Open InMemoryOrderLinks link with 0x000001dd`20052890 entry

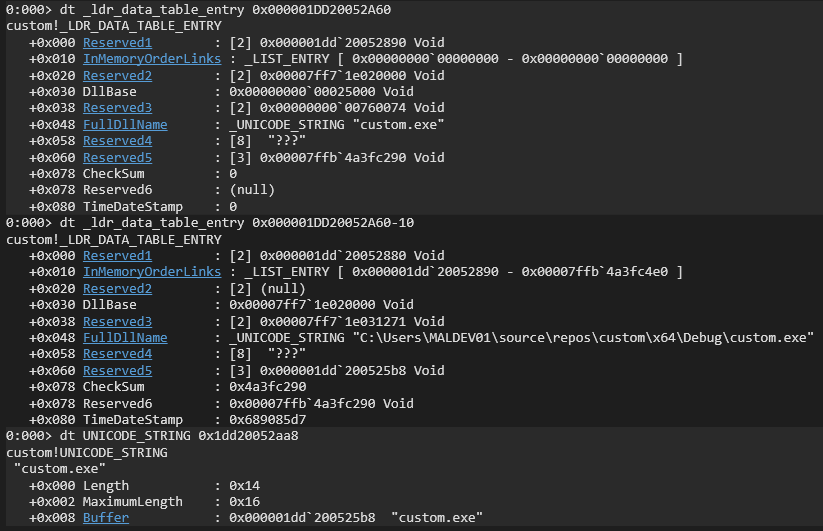pos(152,272)
